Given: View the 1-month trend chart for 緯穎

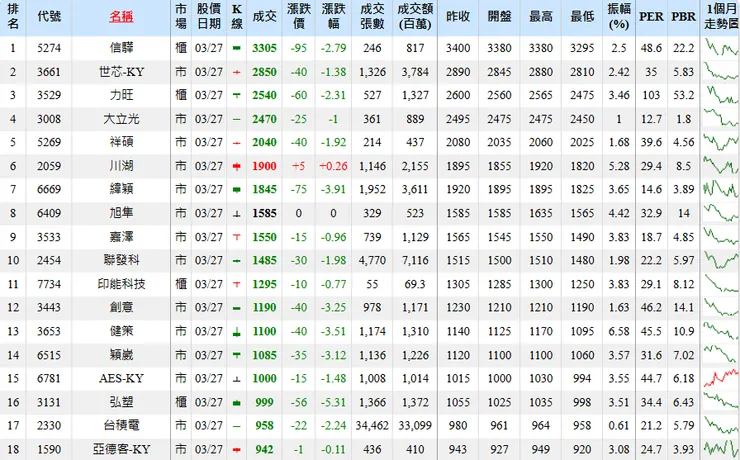Looking at the screenshot, I should (721, 189).
